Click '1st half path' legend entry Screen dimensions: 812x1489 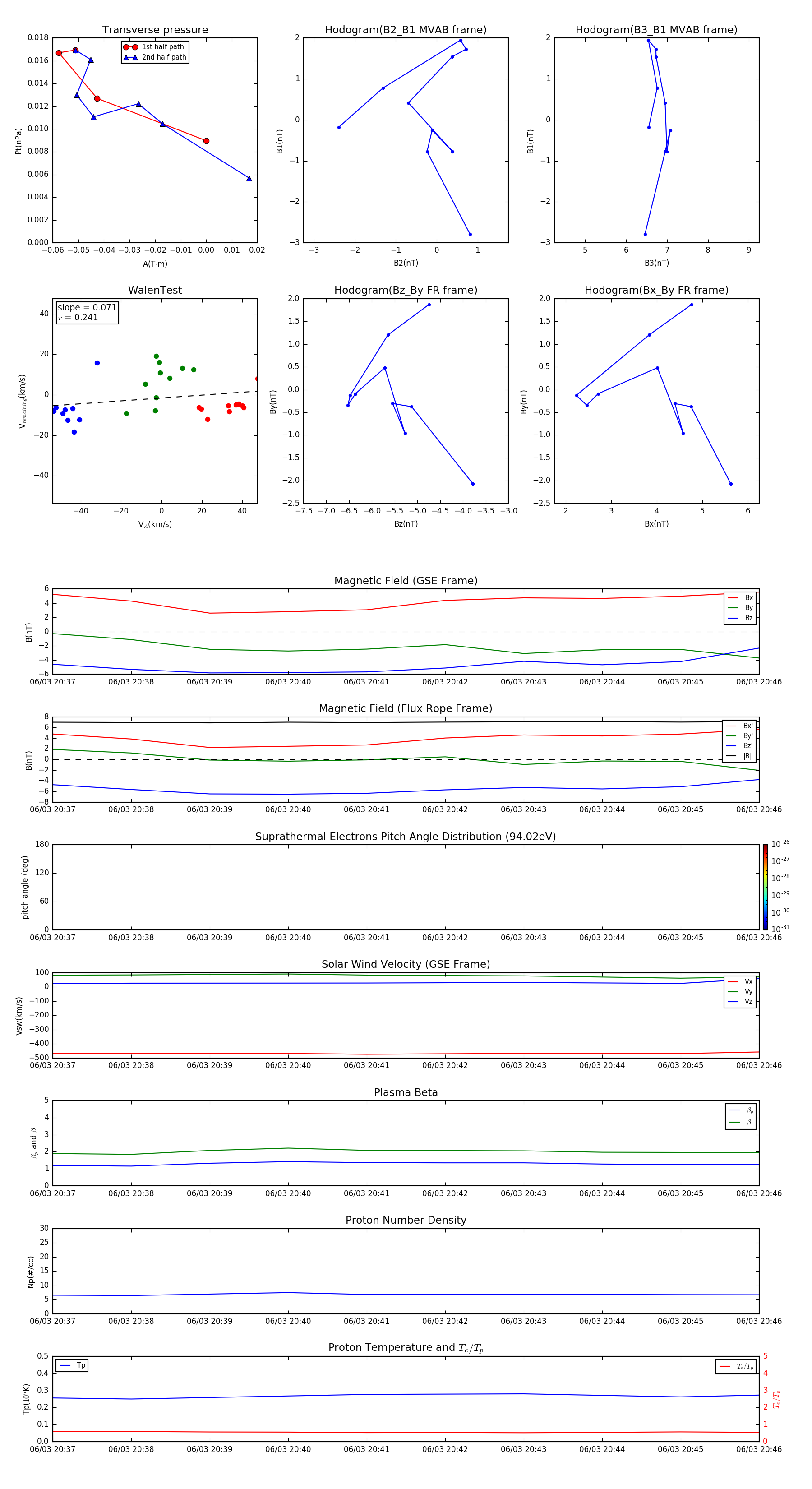[154, 47]
